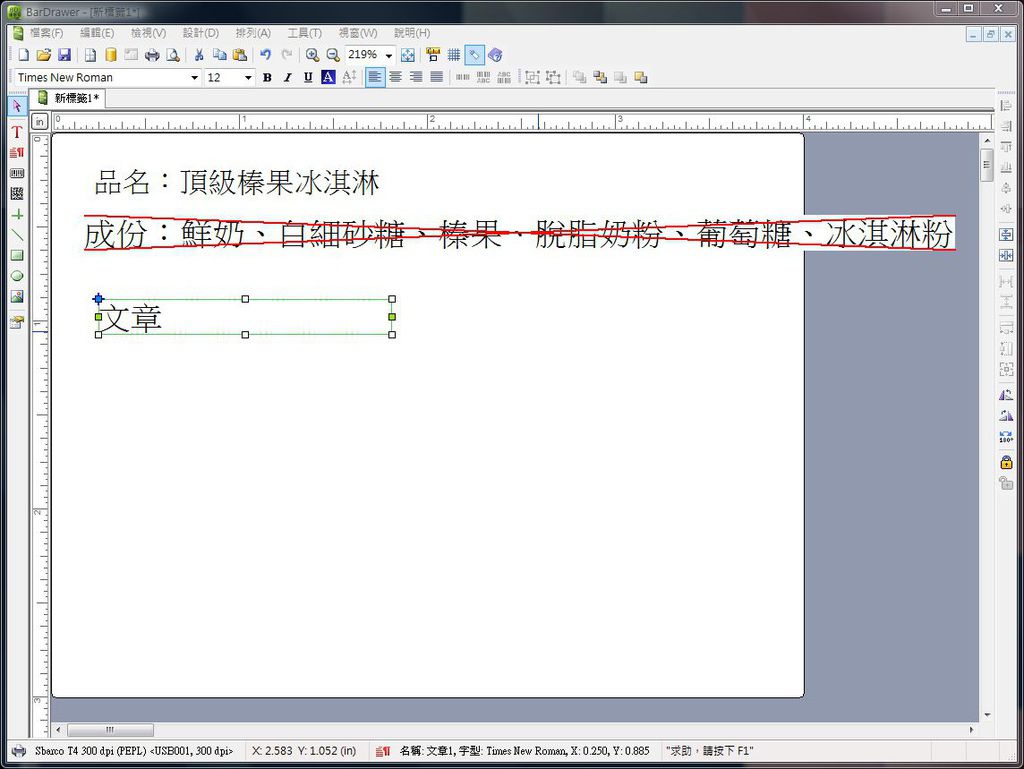Open the 視窗(W) menu

coord(358,33)
